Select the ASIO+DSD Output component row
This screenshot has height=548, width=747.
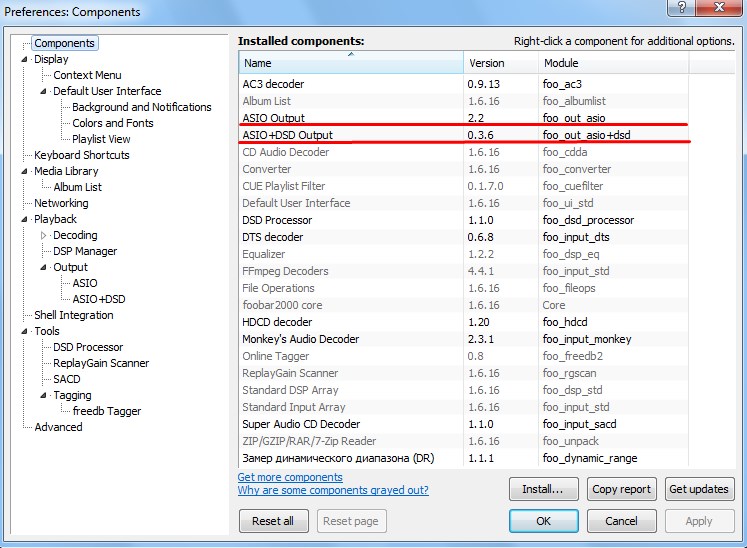click(x=464, y=135)
